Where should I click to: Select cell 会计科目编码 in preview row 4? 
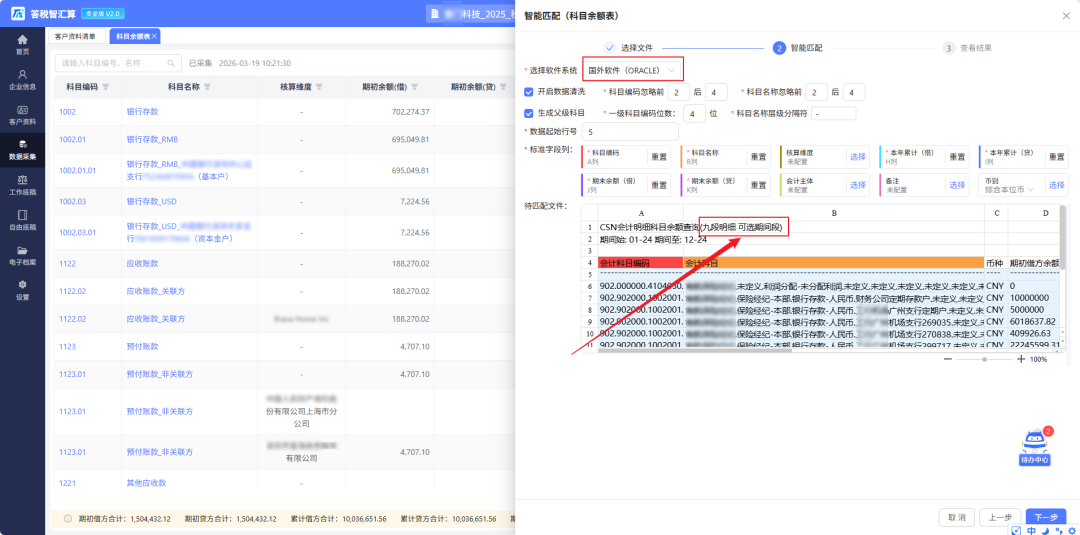[x=641, y=262]
